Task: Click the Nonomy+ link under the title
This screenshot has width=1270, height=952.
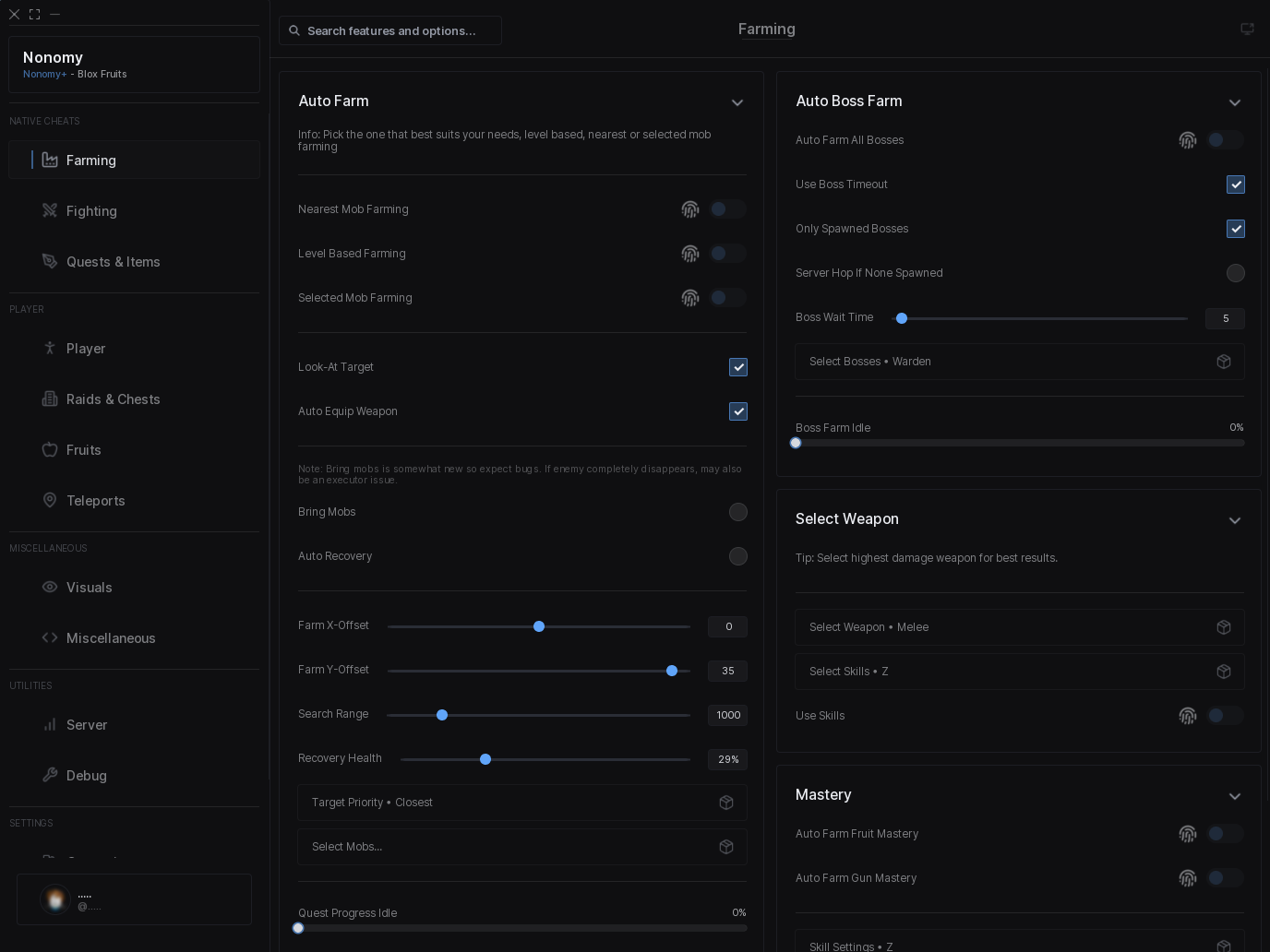Action: click(44, 74)
